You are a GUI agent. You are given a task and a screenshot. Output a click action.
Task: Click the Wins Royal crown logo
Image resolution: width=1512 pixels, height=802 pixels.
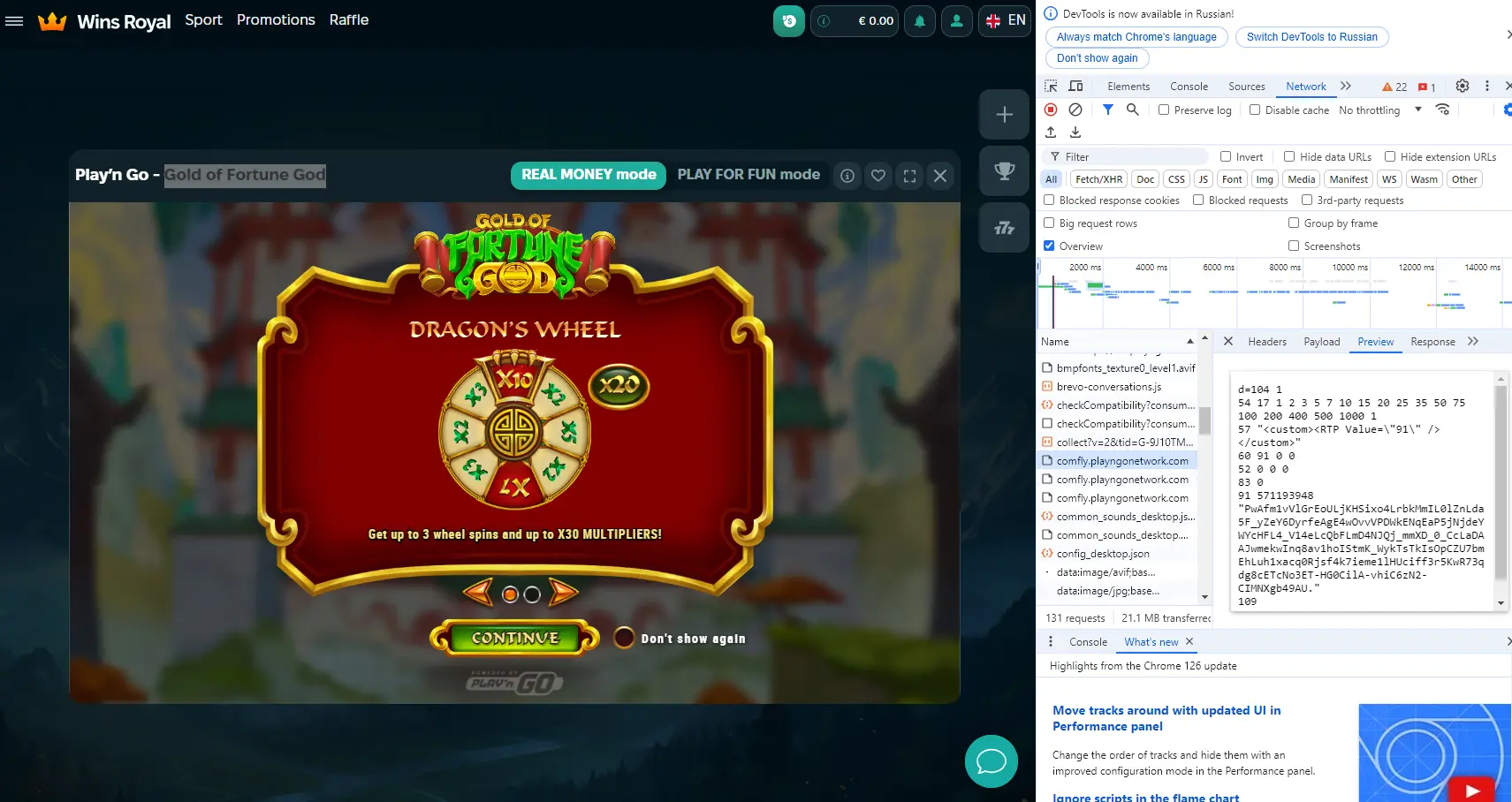[x=52, y=21]
